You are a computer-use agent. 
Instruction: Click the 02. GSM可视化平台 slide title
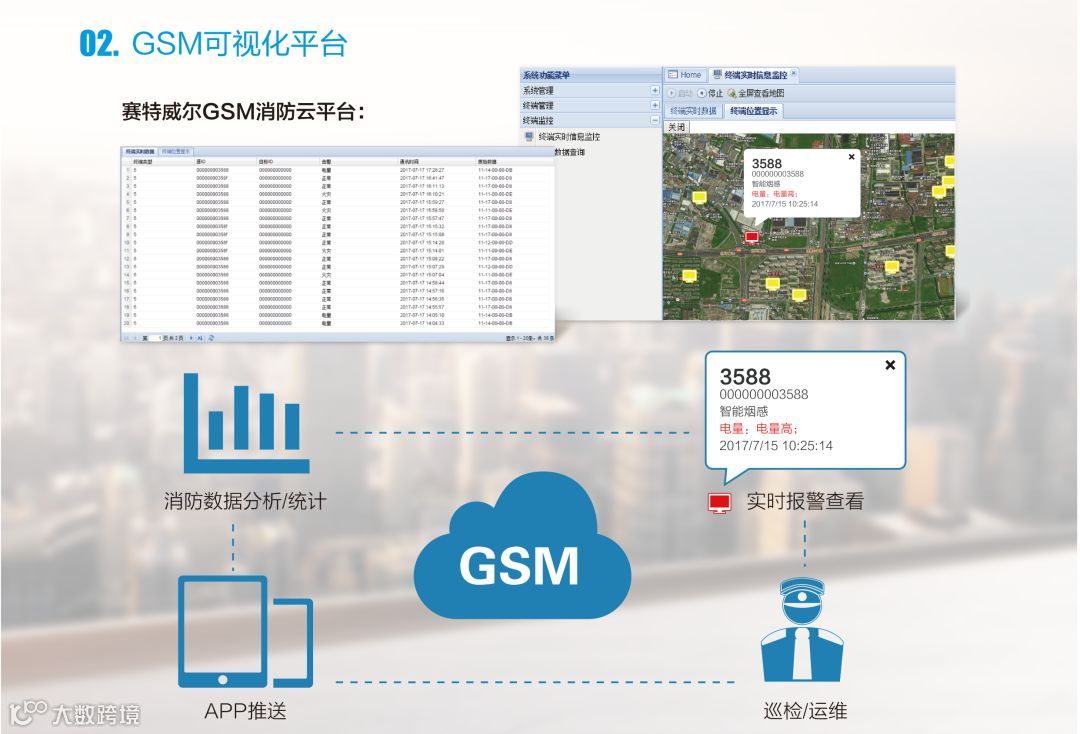(214, 43)
